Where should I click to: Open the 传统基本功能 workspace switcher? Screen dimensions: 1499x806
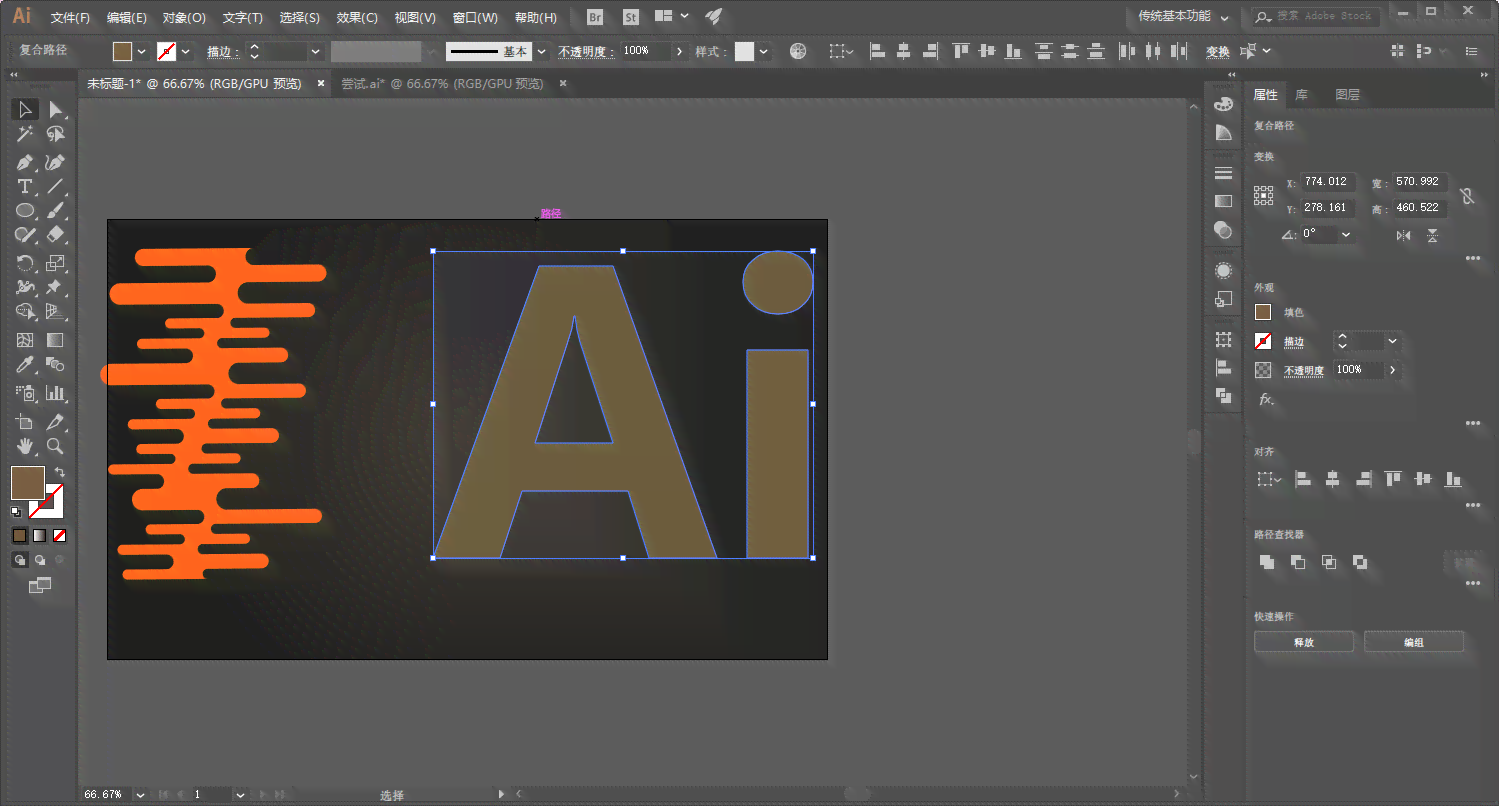1183,17
